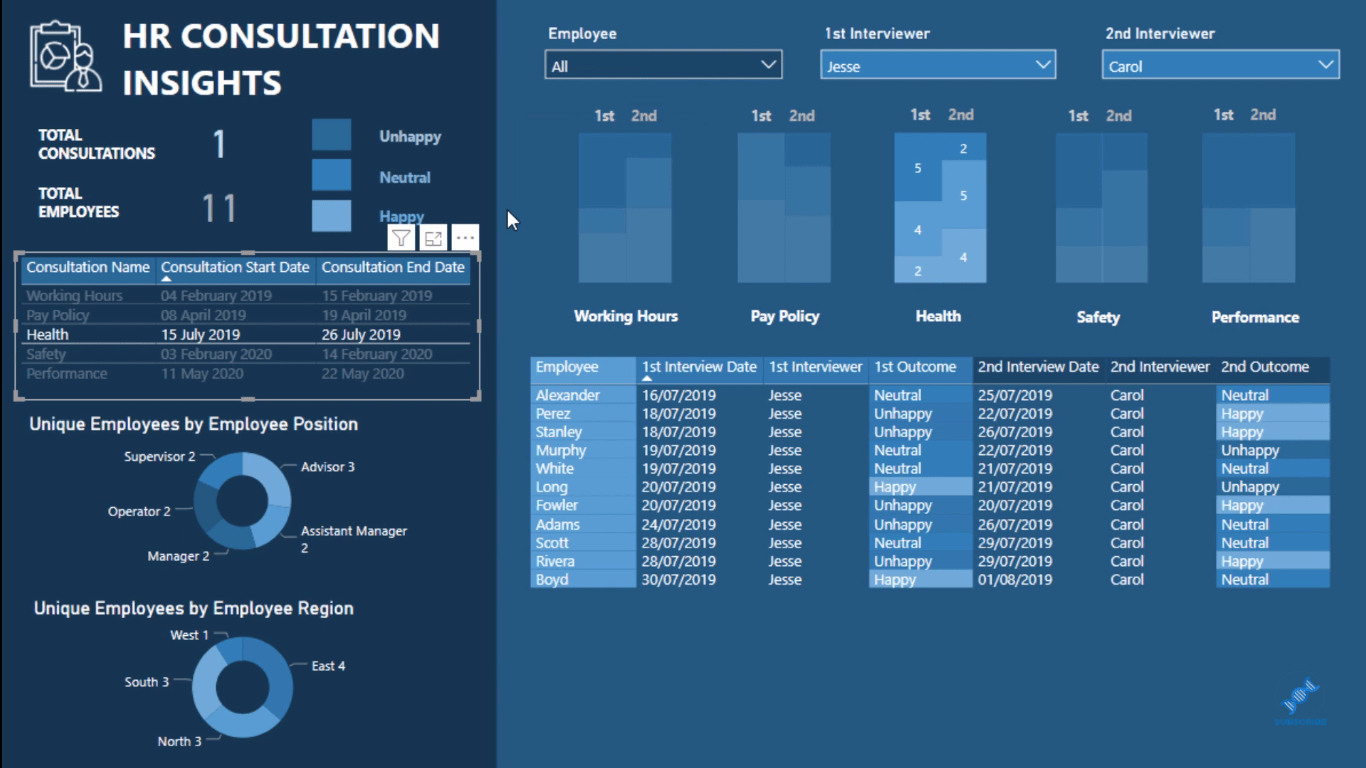Expand the 1st Interviewer dropdown showing Jesse
The image size is (1366, 768).
(x=938, y=66)
